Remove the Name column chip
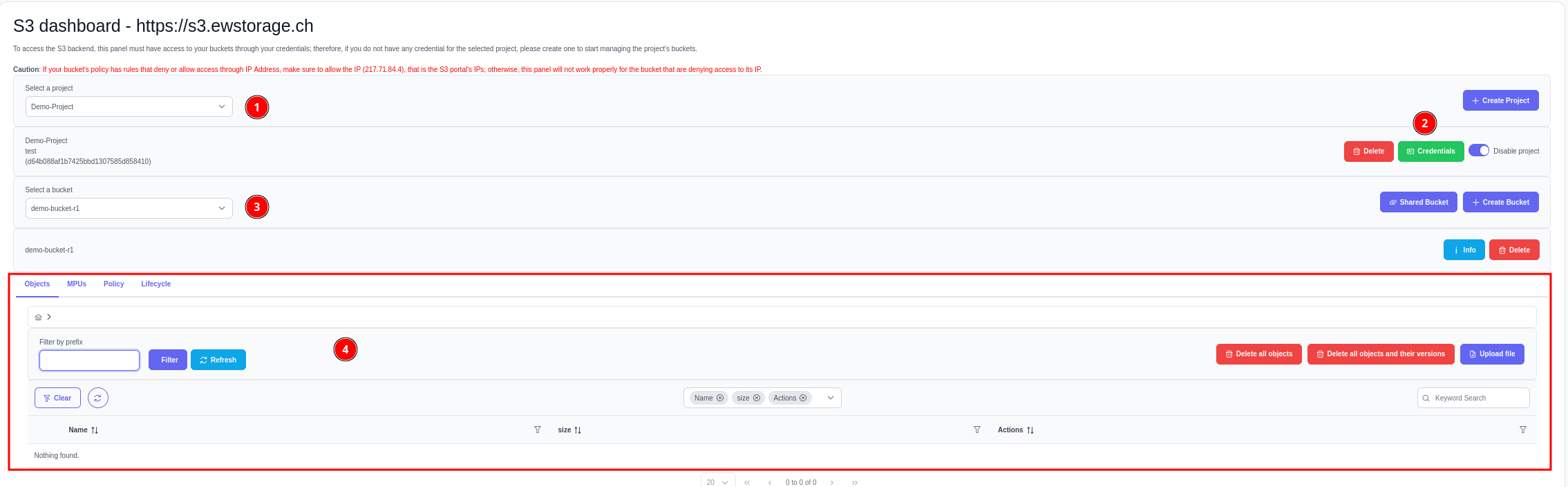This screenshot has height=487, width=1568. (x=720, y=398)
